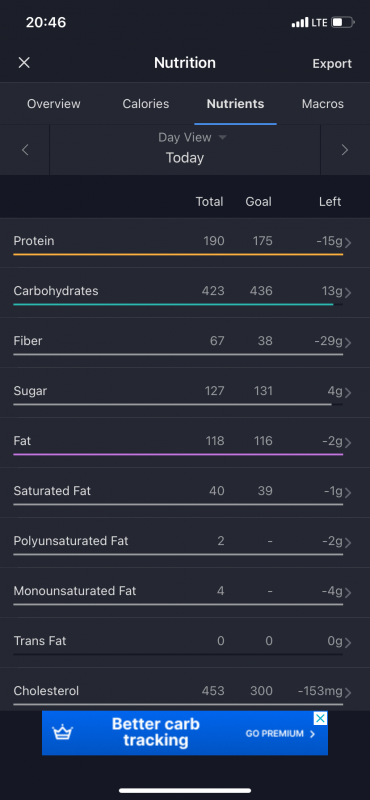This screenshot has width=370, height=800.
Task: Switch to the Overview tab
Action: pyautogui.click(x=54, y=104)
